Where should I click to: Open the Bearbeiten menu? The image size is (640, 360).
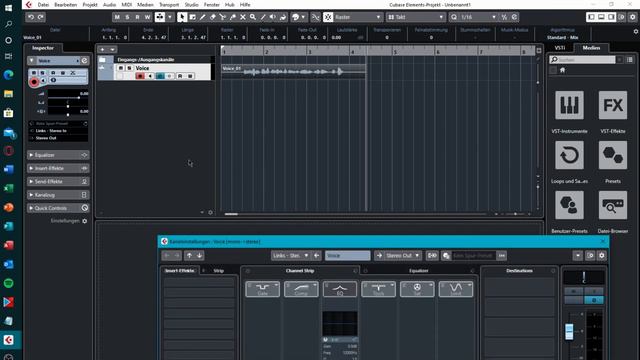(x=66, y=5)
